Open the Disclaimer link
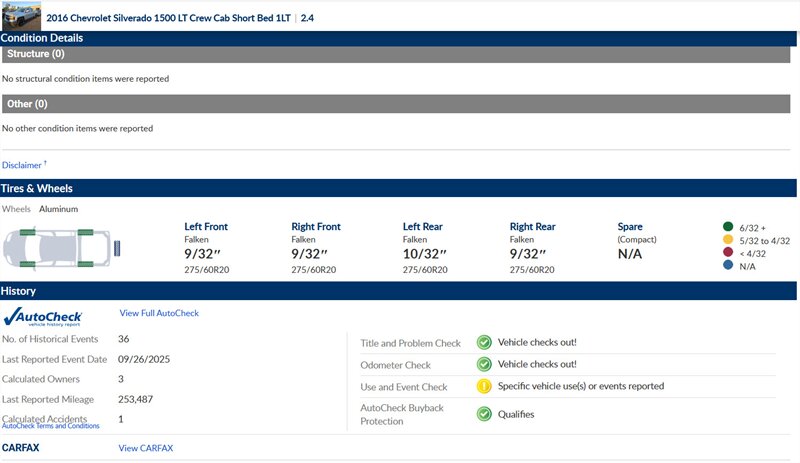The width and height of the screenshot is (800, 463). point(22,165)
